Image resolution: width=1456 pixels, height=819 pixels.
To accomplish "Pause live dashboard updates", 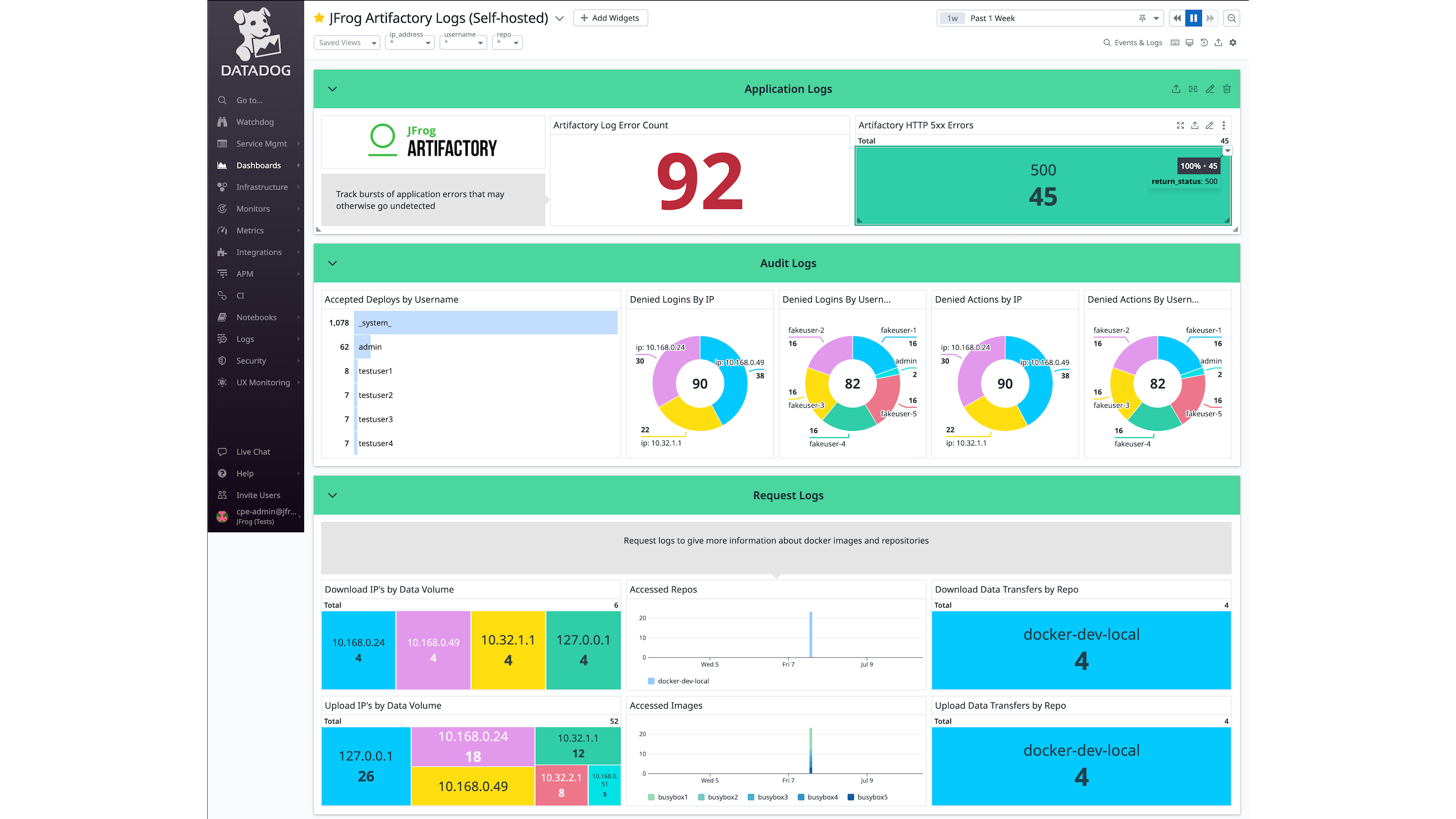I will point(1193,18).
